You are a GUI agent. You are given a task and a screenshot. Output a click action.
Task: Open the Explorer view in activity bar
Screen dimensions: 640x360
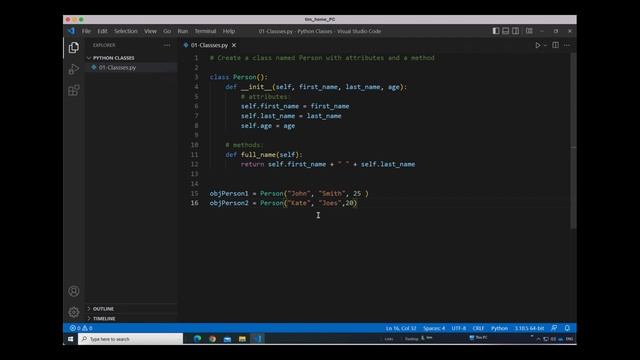(74, 48)
